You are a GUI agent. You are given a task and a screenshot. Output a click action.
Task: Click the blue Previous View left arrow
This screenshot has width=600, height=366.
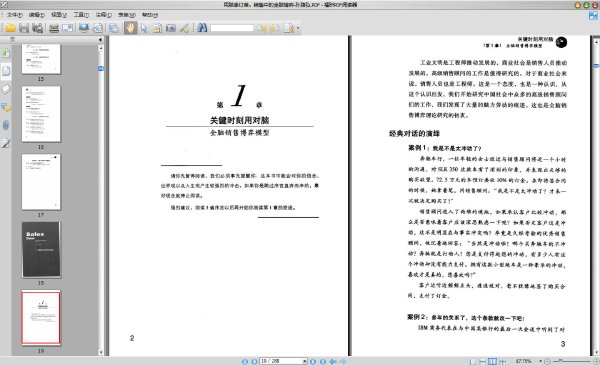(x=333, y=361)
